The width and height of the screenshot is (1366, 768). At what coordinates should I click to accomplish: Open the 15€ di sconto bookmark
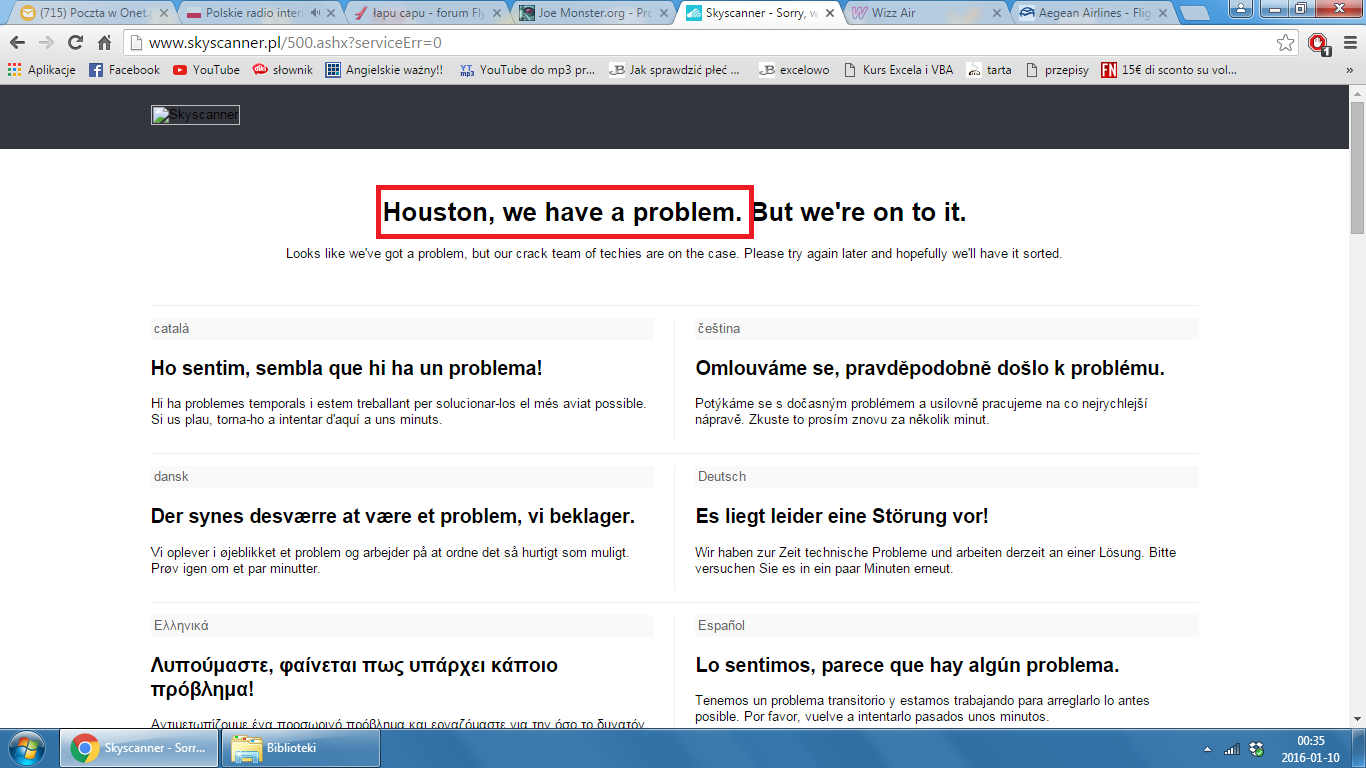point(1168,70)
